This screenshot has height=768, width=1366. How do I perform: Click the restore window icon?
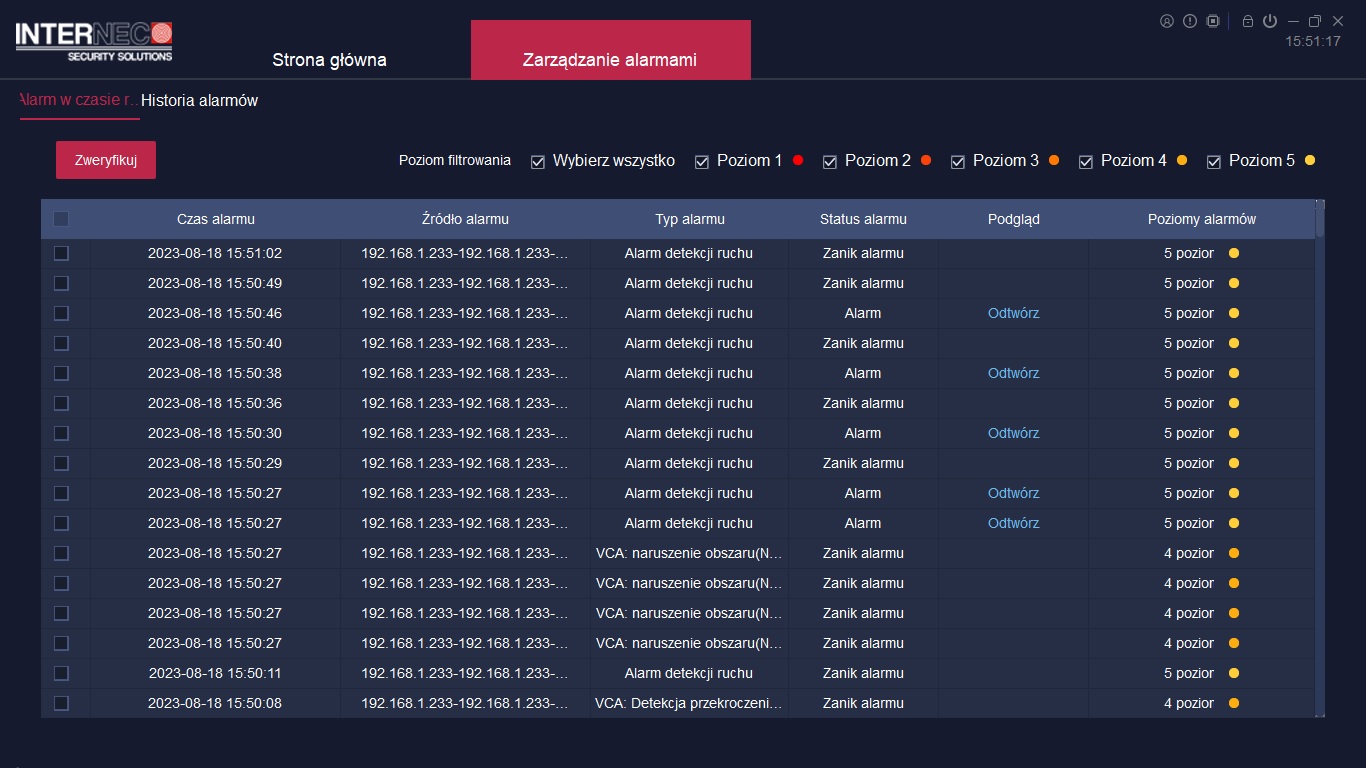pos(1315,21)
